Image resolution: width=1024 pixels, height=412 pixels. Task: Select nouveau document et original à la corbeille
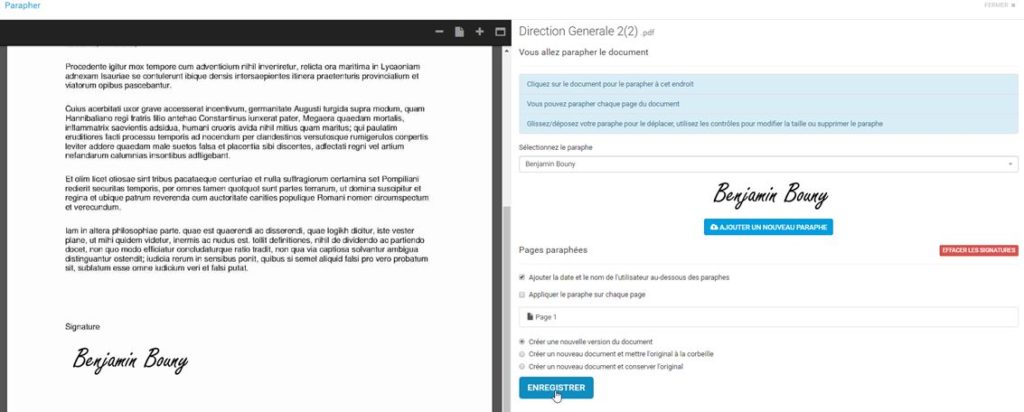[x=522, y=354]
